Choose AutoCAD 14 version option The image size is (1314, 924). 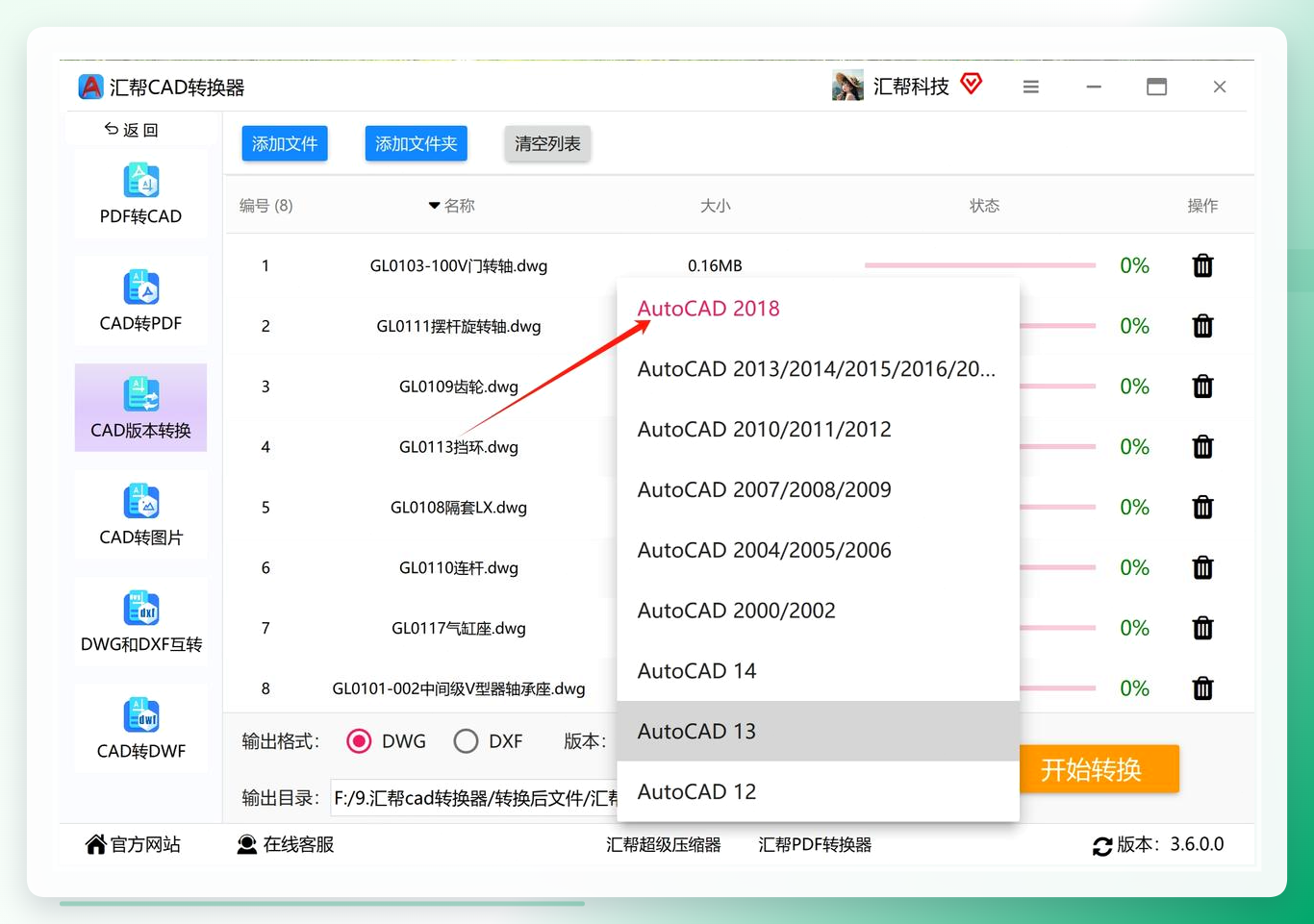(818, 671)
